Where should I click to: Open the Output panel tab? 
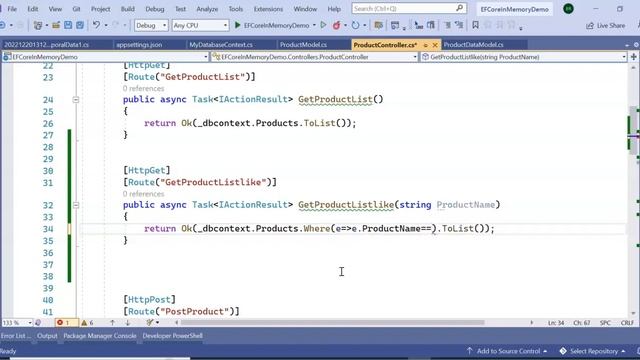(47, 336)
